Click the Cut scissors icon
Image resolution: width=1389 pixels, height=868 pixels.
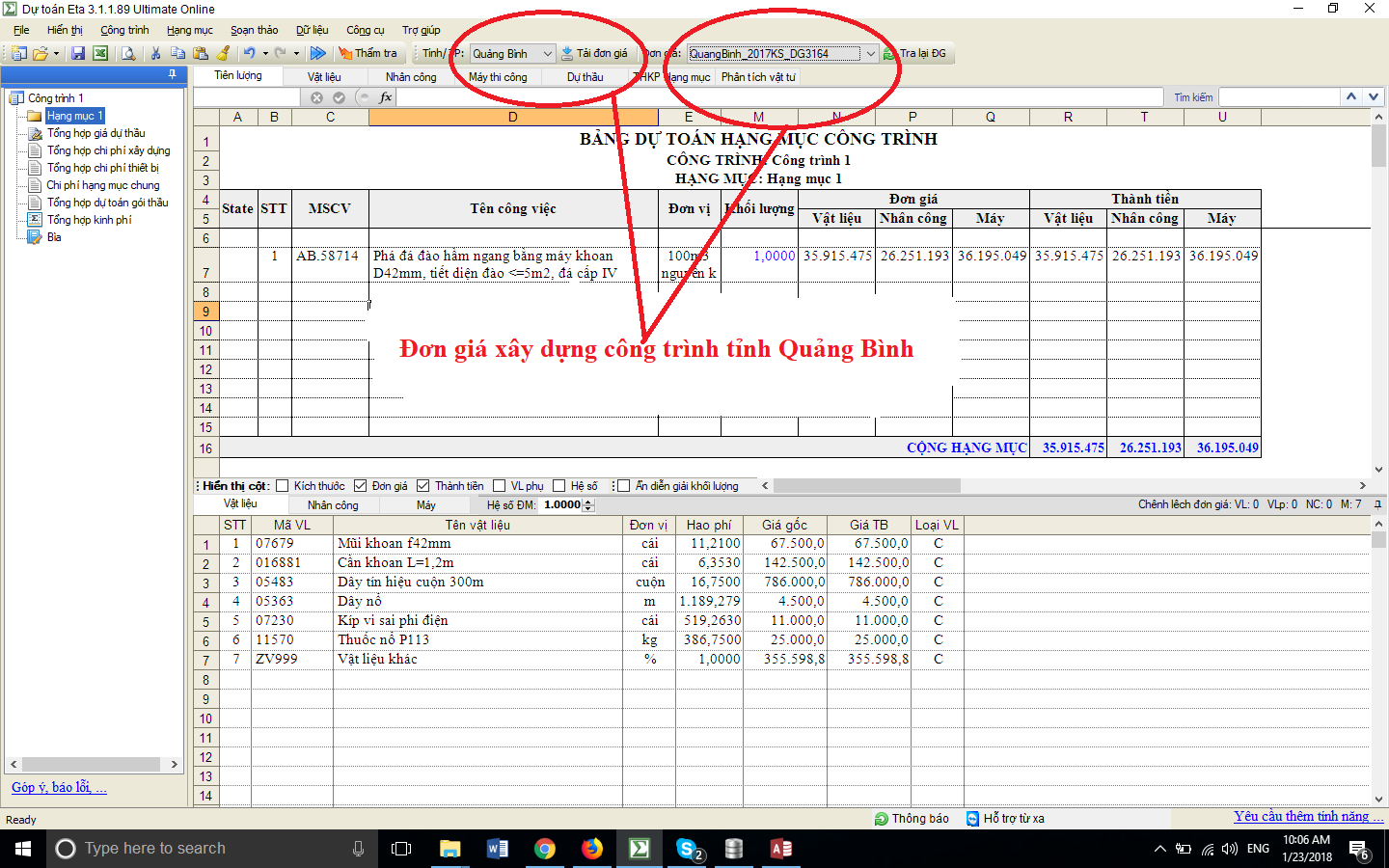tap(155, 54)
